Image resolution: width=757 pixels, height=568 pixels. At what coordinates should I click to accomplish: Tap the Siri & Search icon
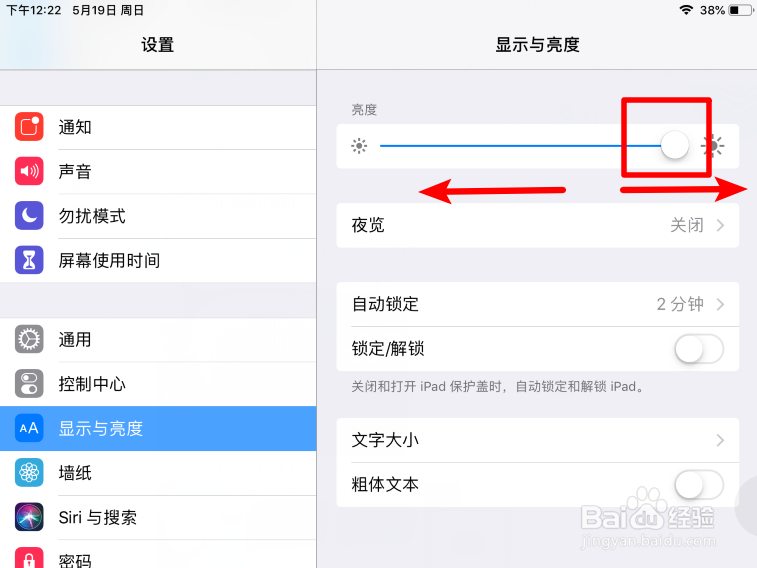tap(29, 517)
